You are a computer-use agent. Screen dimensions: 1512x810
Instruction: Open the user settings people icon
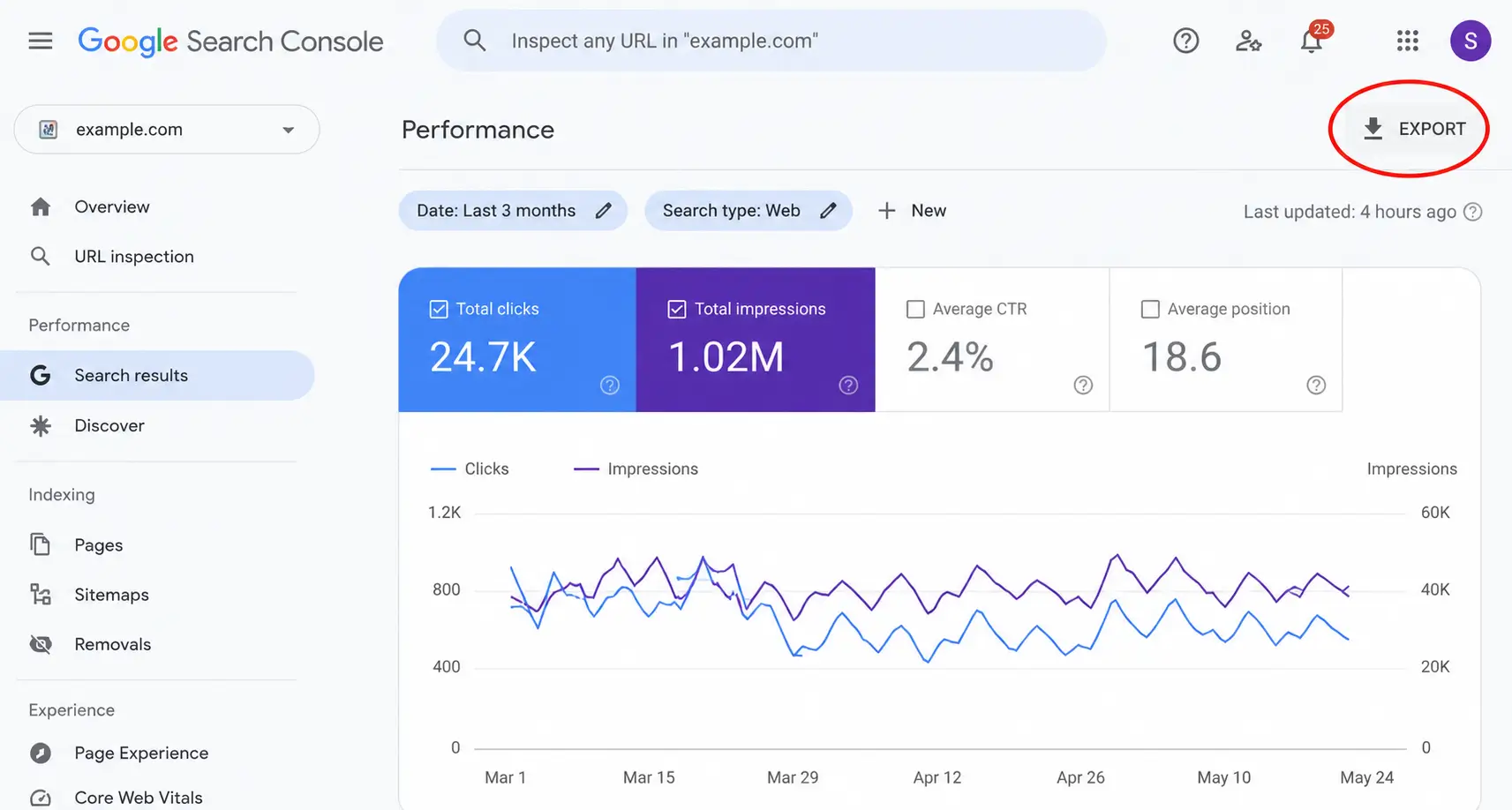tap(1248, 41)
